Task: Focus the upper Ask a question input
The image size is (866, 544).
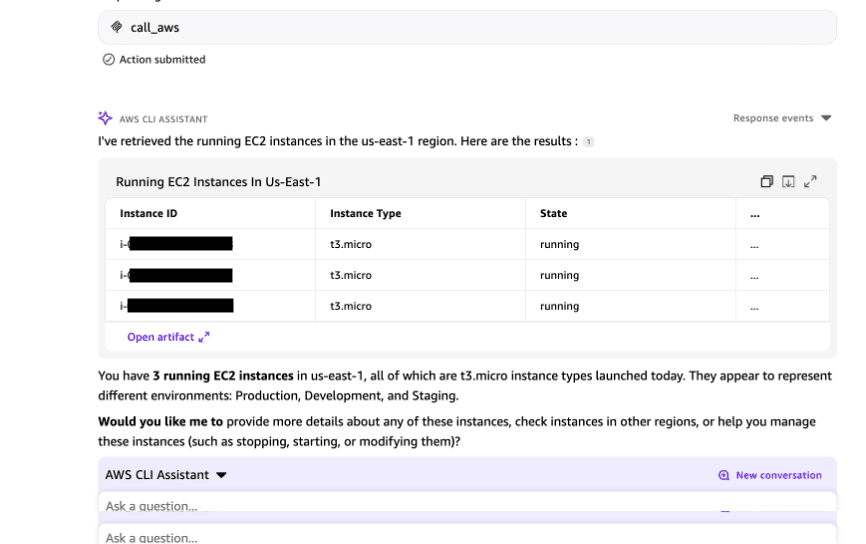Action: click(x=467, y=503)
